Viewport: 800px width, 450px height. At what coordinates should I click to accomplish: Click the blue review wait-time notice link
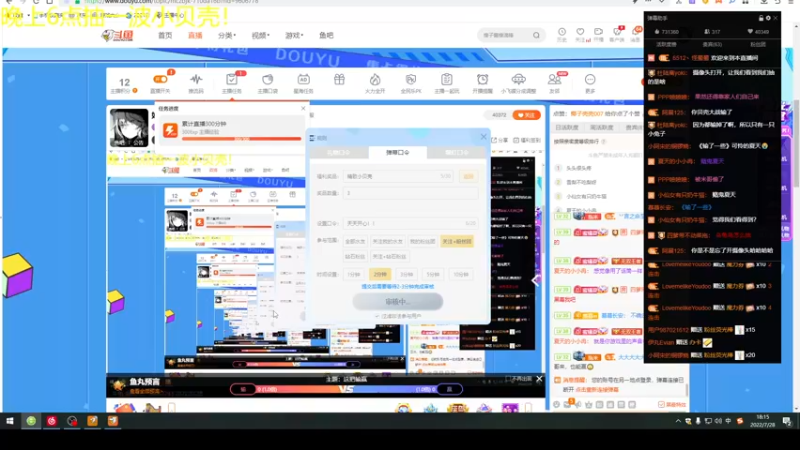397,287
